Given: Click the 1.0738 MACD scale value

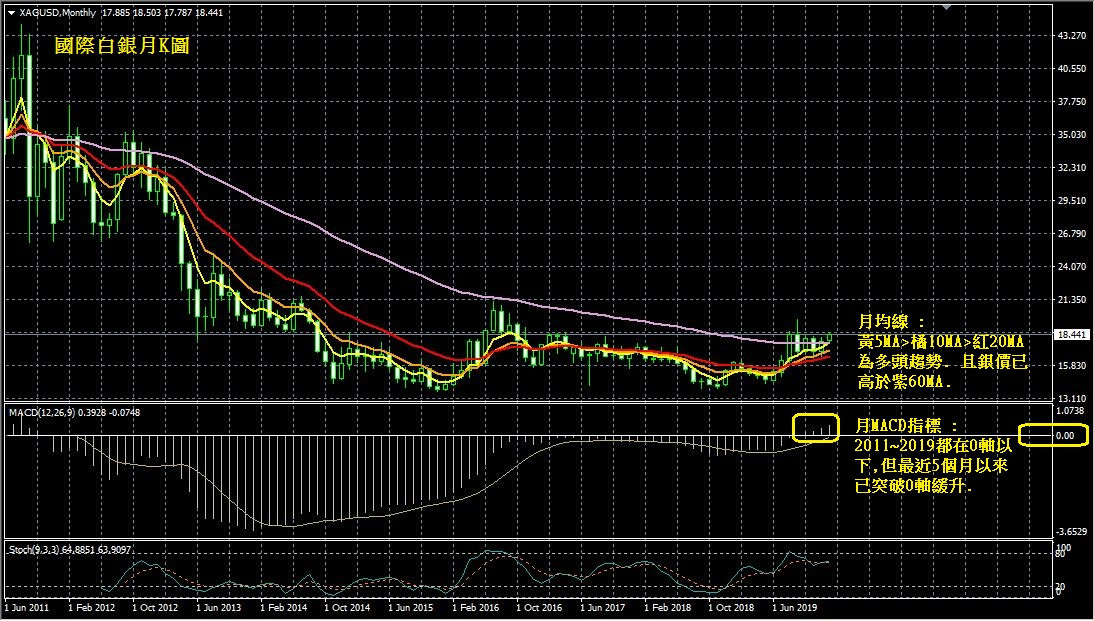Looking at the screenshot, I should coord(1072,411).
